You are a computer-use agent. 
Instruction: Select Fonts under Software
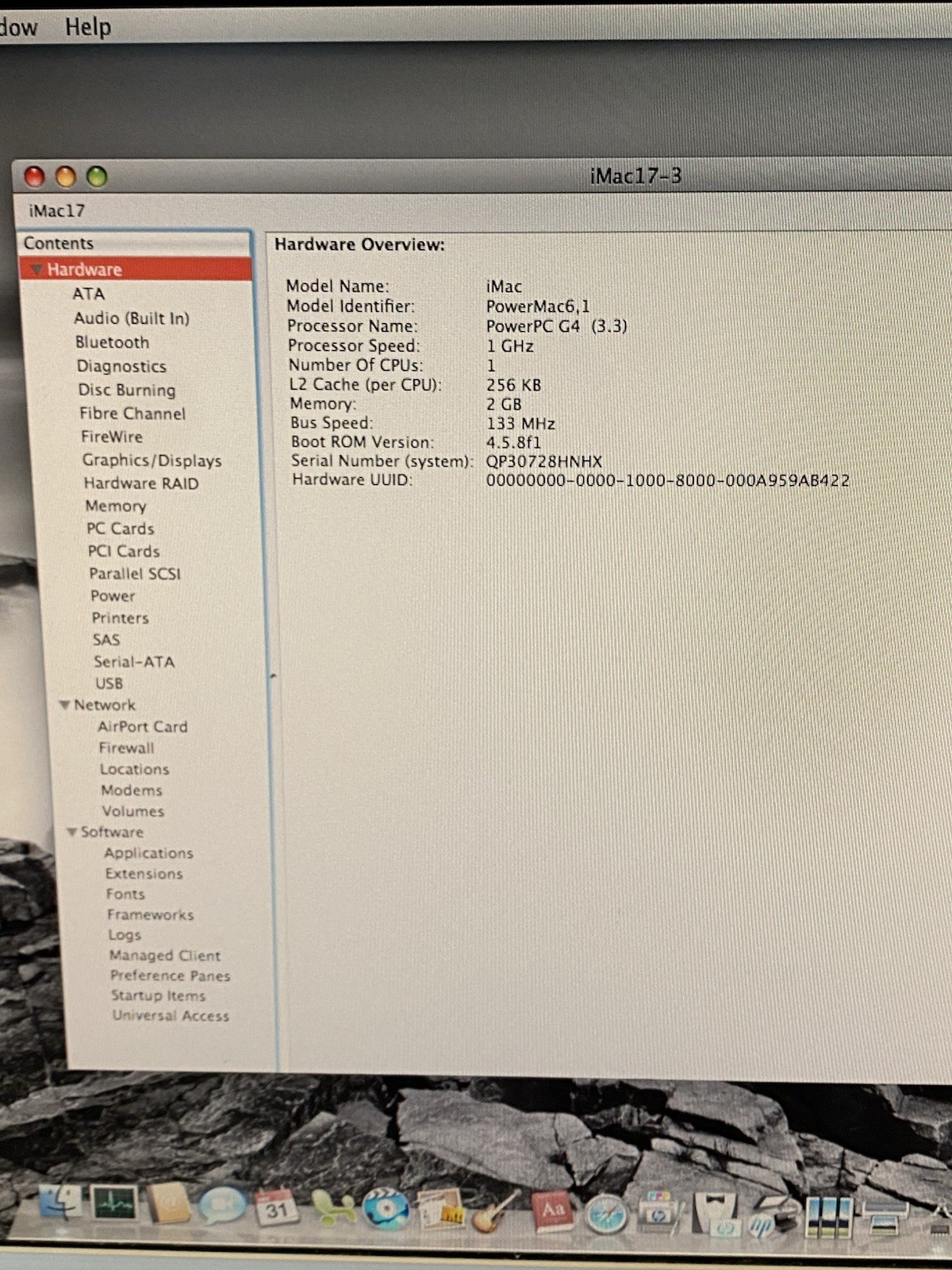tap(126, 894)
